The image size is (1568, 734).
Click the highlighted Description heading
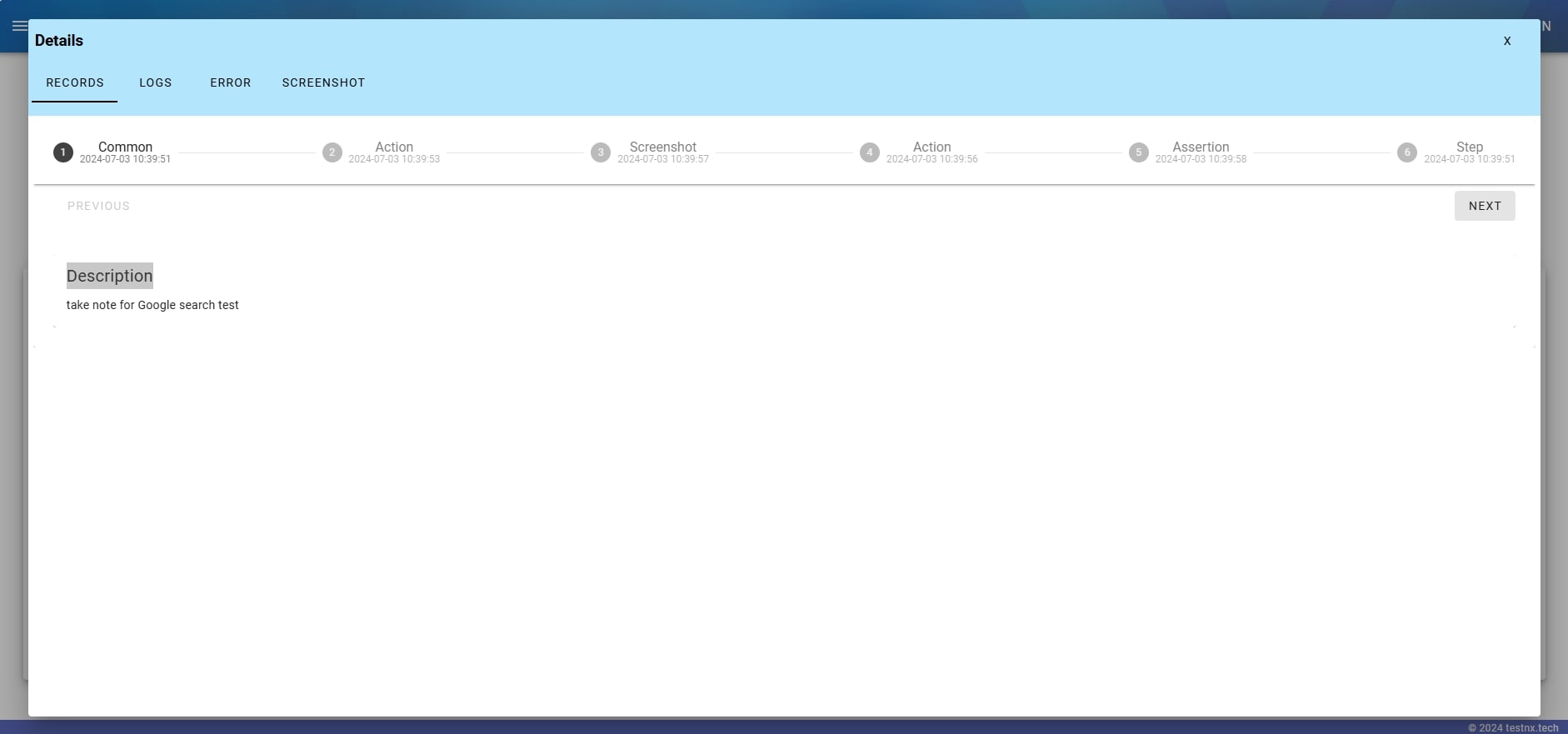[109, 276]
